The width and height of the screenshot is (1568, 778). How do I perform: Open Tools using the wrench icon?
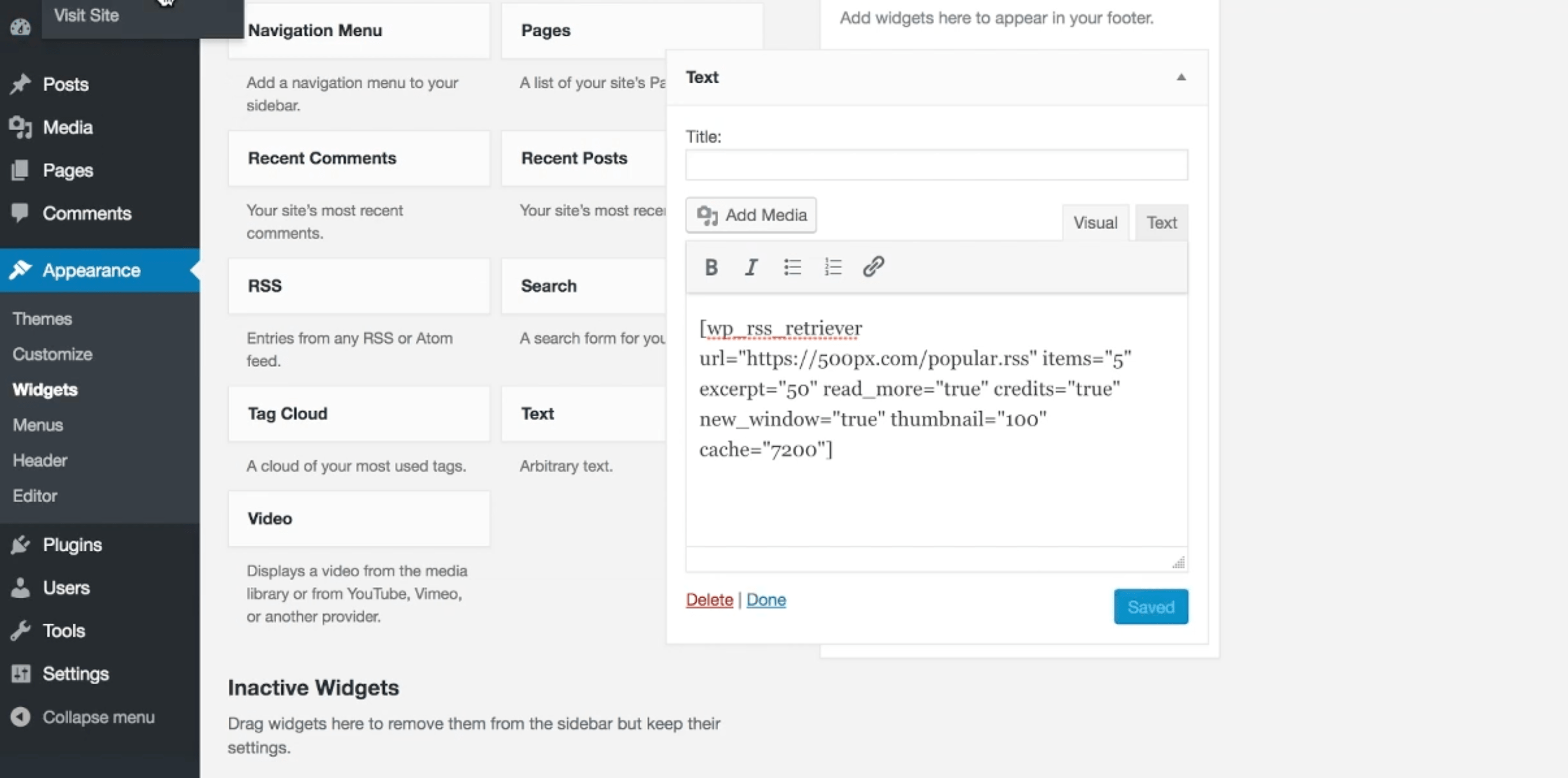(20, 630)
